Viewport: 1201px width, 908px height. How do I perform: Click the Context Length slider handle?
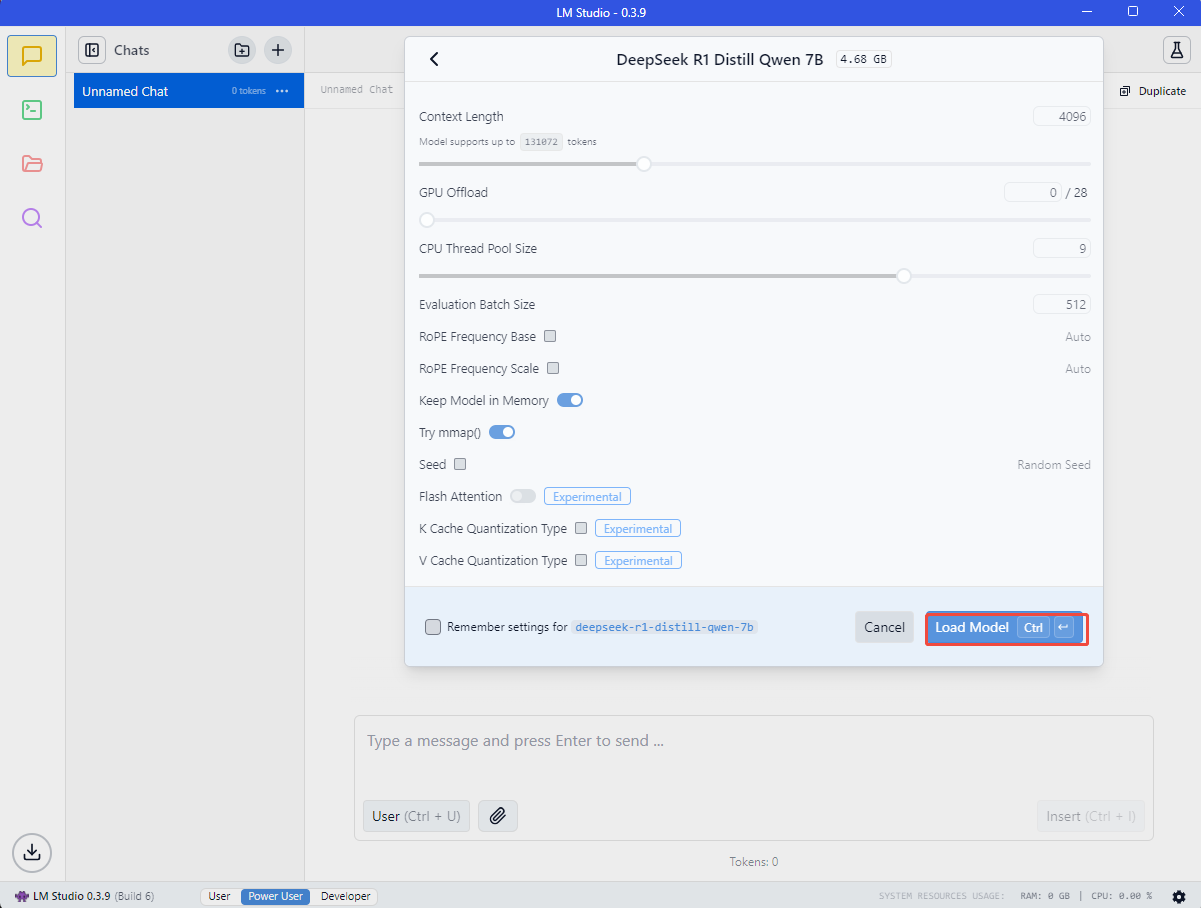click(644, 164)
